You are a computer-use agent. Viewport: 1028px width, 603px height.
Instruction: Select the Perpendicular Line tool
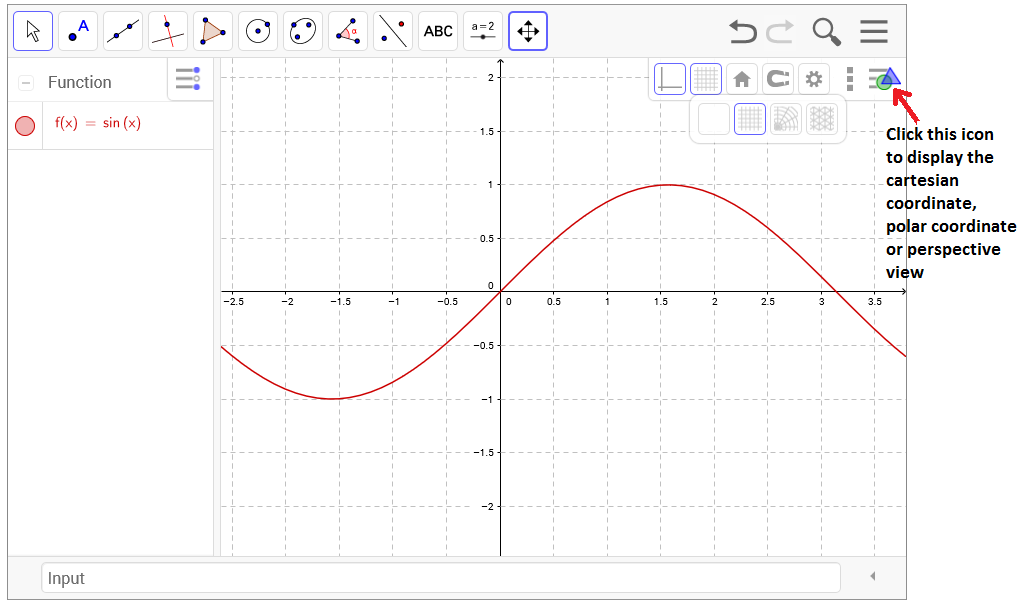click(168, 32)
